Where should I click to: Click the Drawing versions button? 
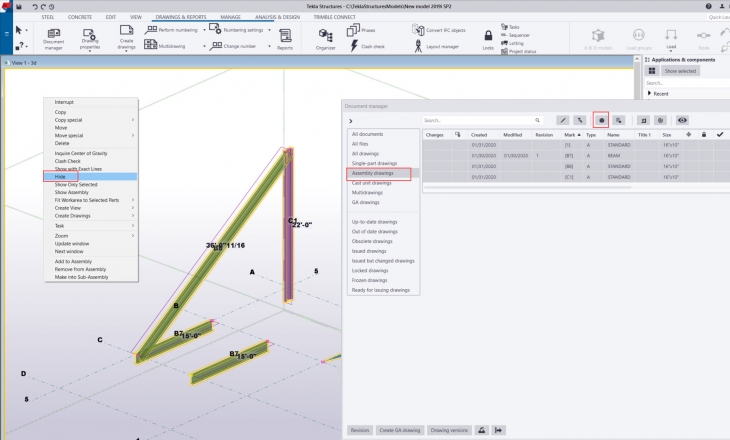(x=449, y=429)
